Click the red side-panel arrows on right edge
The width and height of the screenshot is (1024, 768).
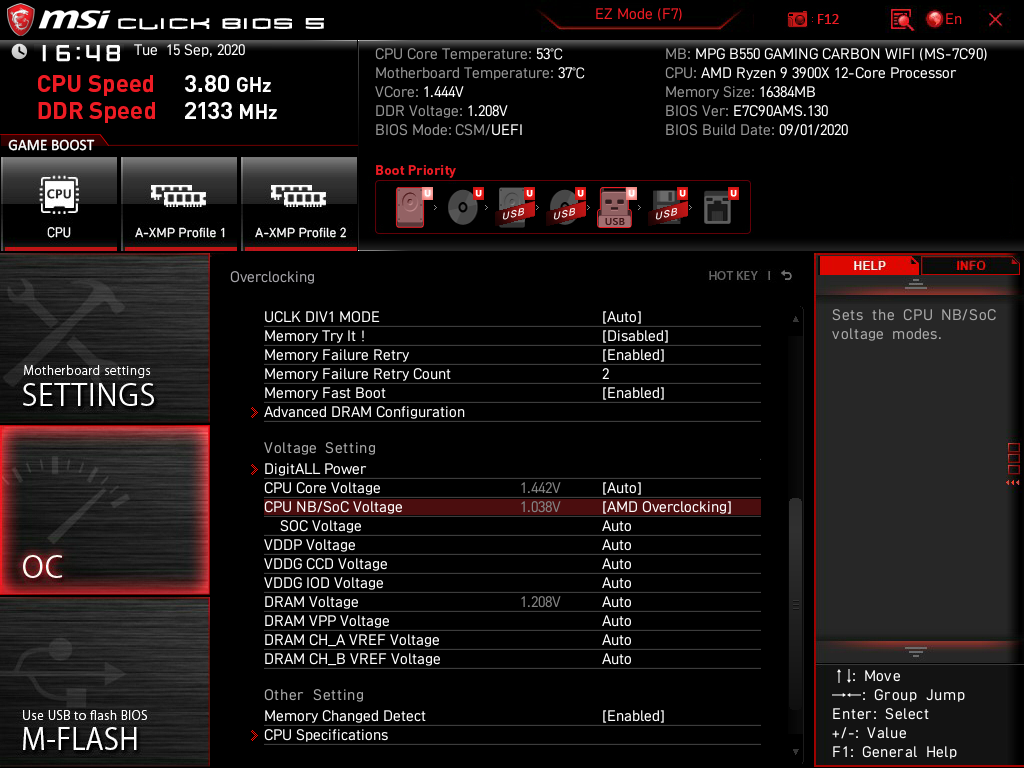1013,482
